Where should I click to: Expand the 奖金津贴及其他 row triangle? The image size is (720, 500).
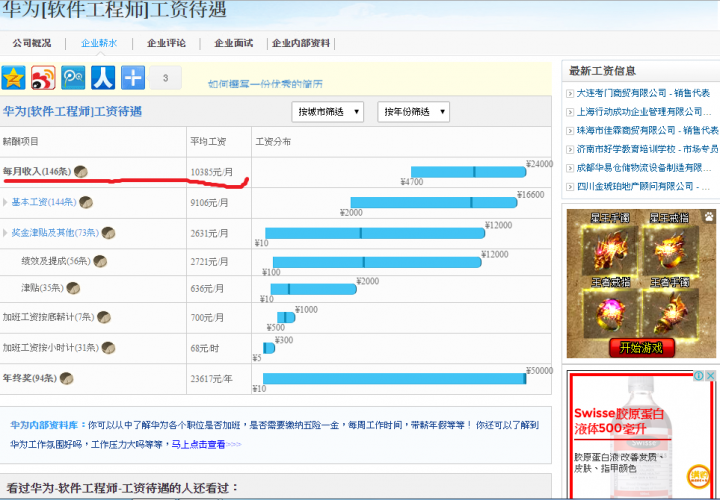coord(5,233)
